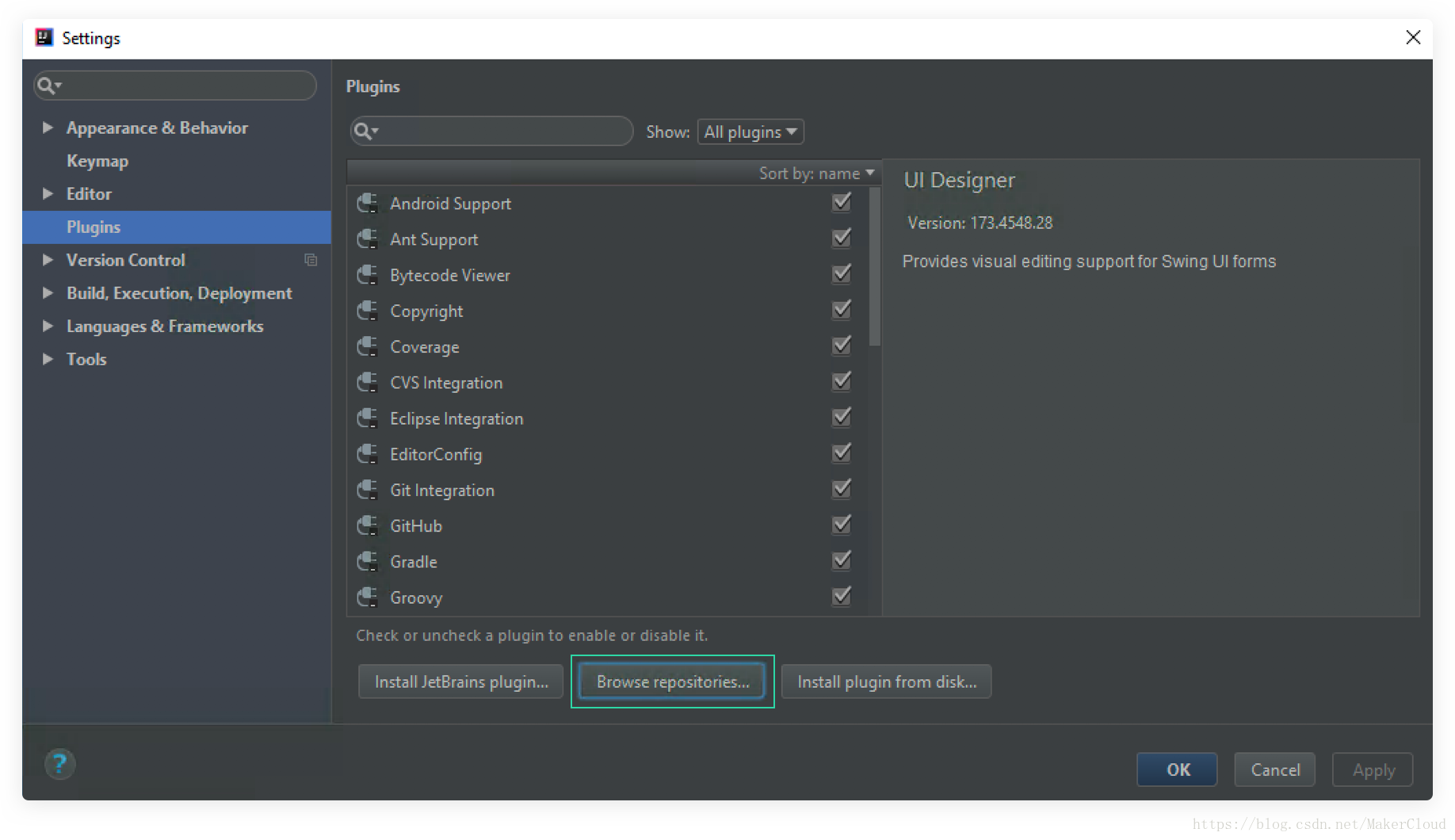Click the Git Integration plugin icon

[367, 490]
